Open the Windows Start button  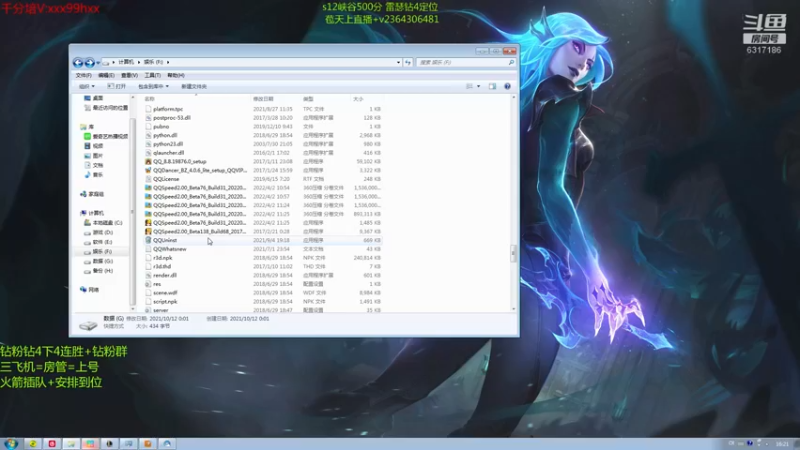(x=11, y=444)
